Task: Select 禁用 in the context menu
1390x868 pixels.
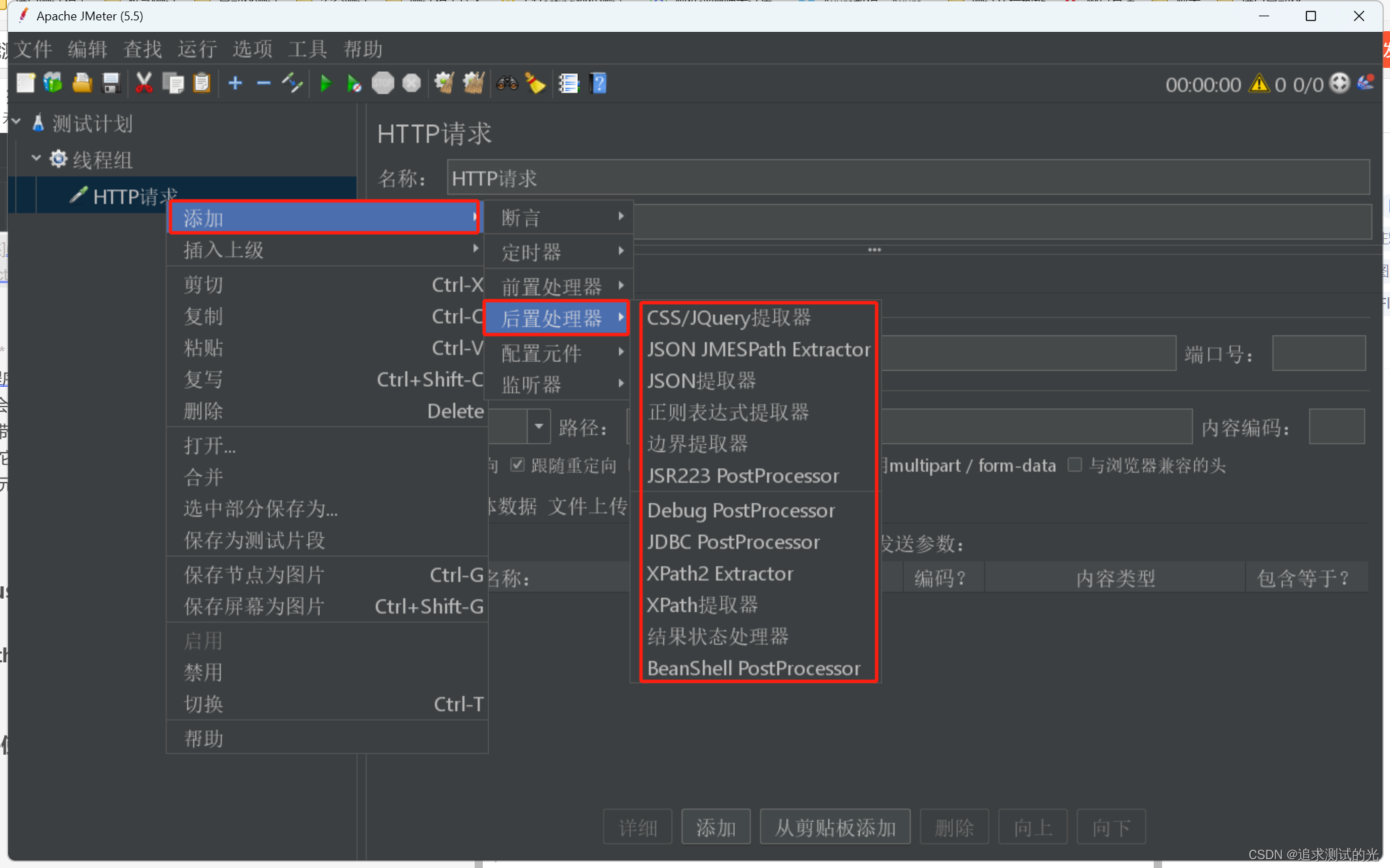Action: click(x=327, y=672)
